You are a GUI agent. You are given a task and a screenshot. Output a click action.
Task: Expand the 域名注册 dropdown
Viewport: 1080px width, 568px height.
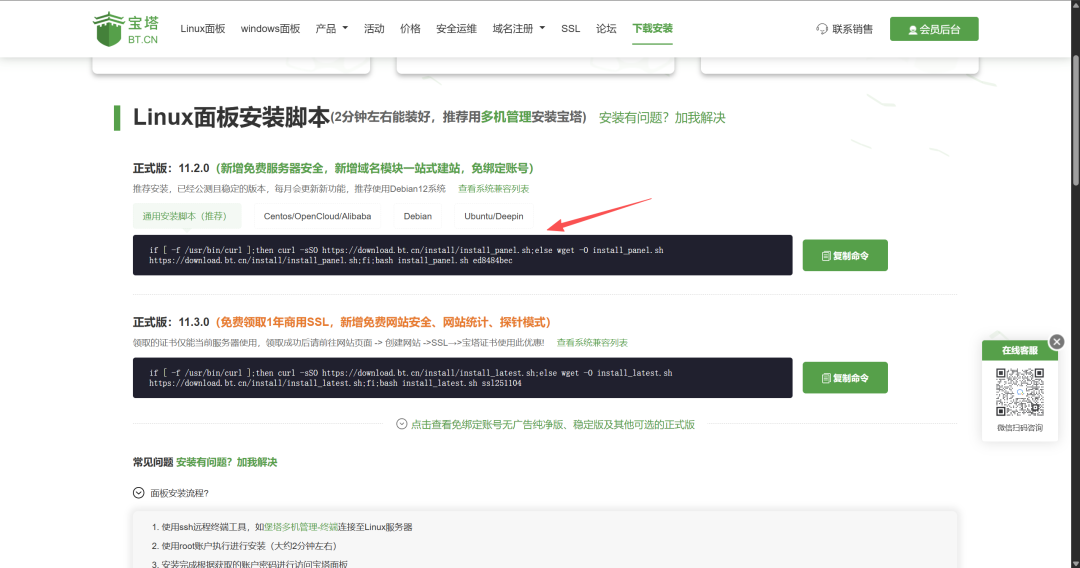[x=519, y=29]
